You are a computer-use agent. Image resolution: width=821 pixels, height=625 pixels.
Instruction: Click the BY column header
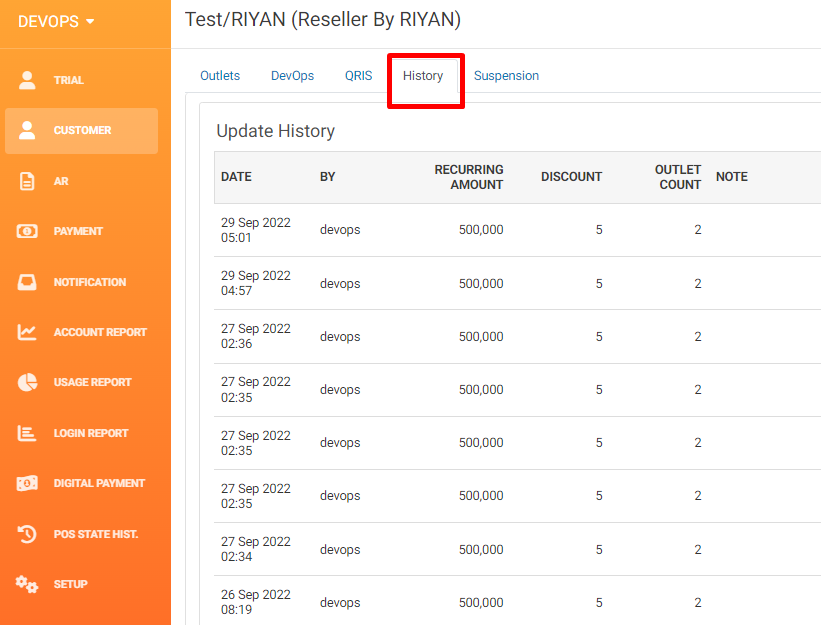click(327, 177)
